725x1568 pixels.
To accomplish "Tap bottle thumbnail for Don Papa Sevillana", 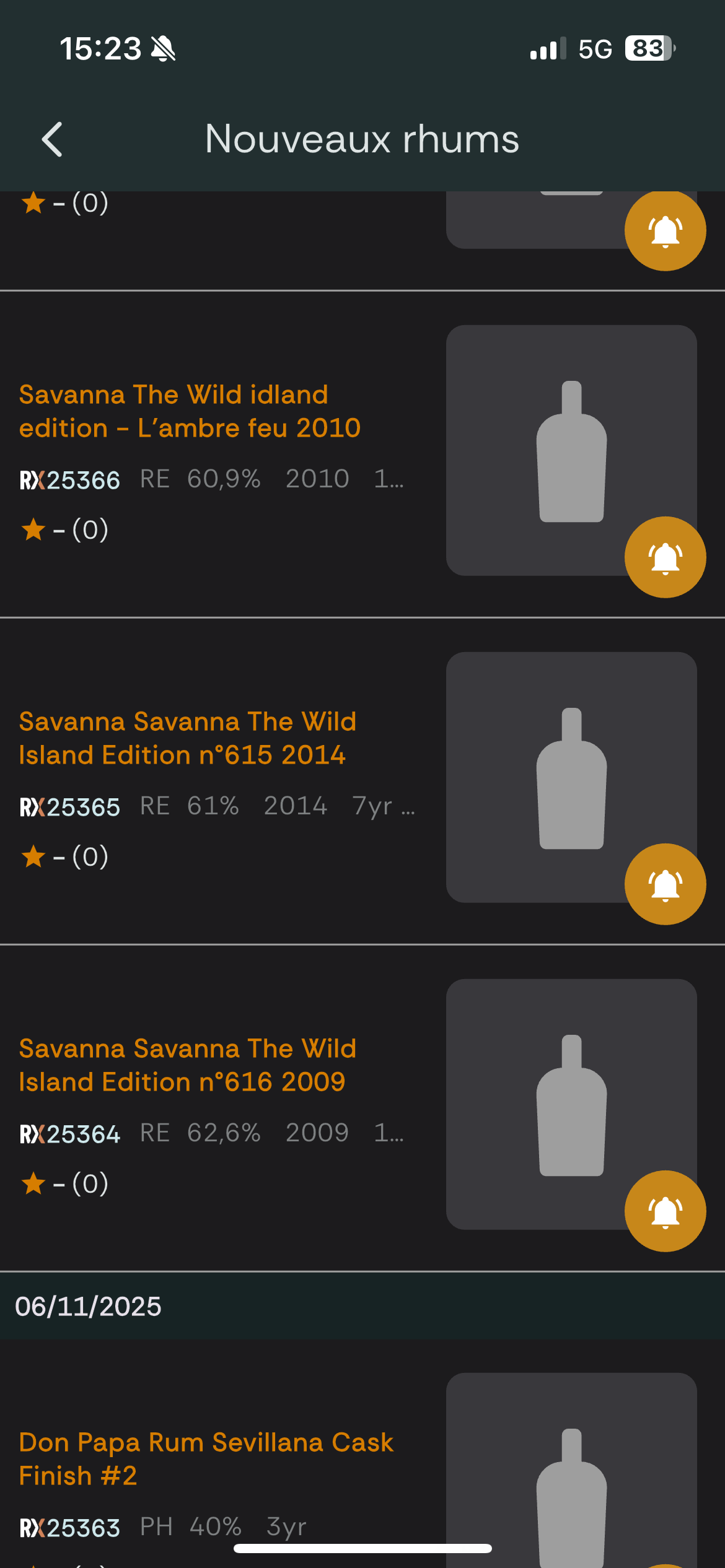I will 571,1486.
